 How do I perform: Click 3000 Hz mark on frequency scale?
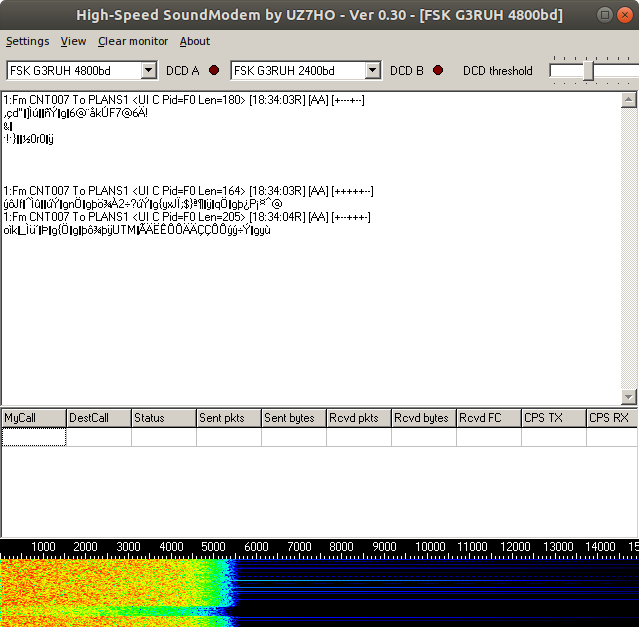pyautogui.click(x=128, y=546)
